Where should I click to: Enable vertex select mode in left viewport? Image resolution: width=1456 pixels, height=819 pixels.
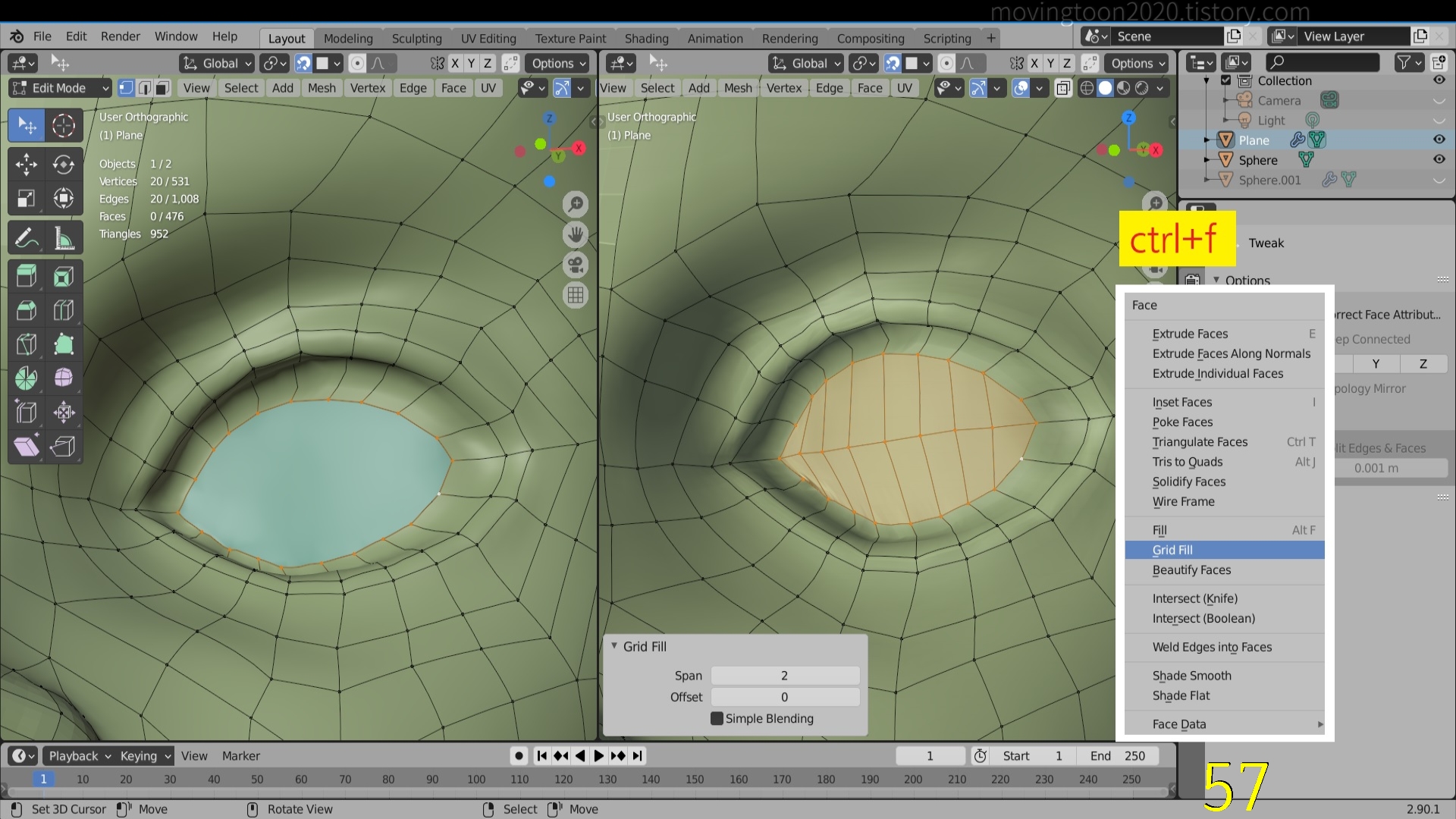pyautogui.click(x=127, y=88)
